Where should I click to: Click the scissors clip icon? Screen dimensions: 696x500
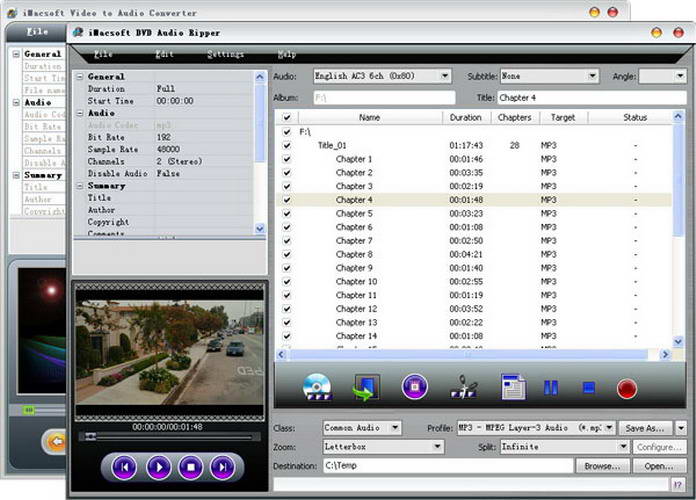coord(464,386)
